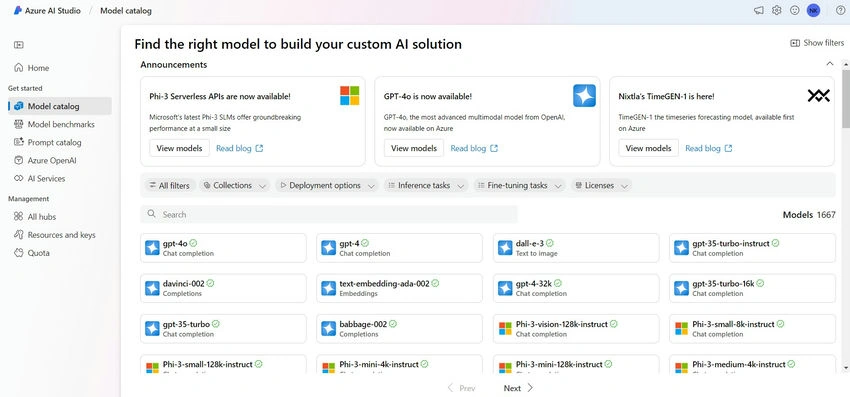The width and height of the screenshot is (850, 397).
Task: Open settings gear icon in header
Action: tap(777, 10)
